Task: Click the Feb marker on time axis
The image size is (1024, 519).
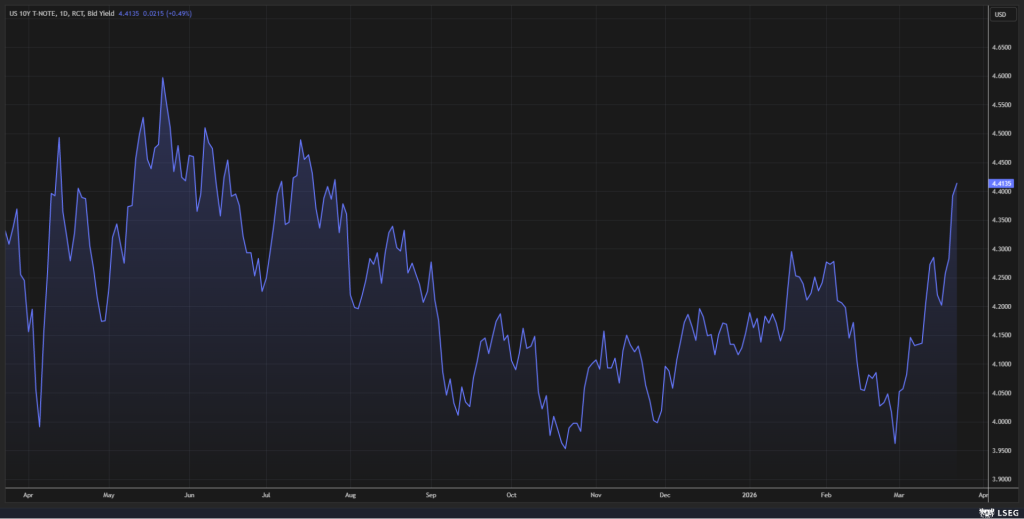Action: (x=825, y=494)
